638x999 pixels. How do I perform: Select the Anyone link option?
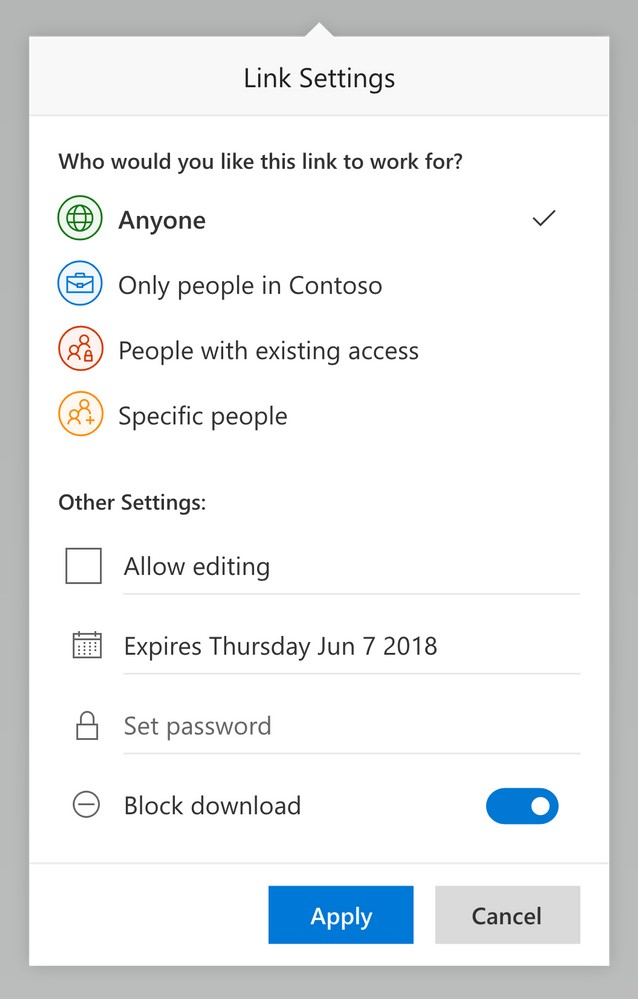(x=307, y=219)
